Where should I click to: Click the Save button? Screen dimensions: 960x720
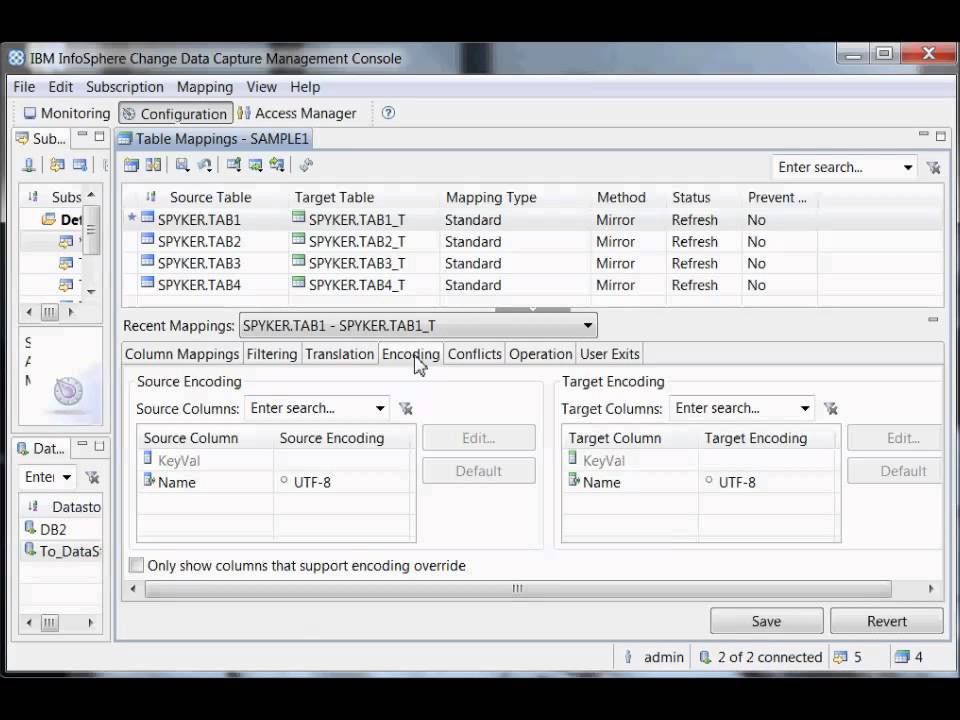pos(767,621)
